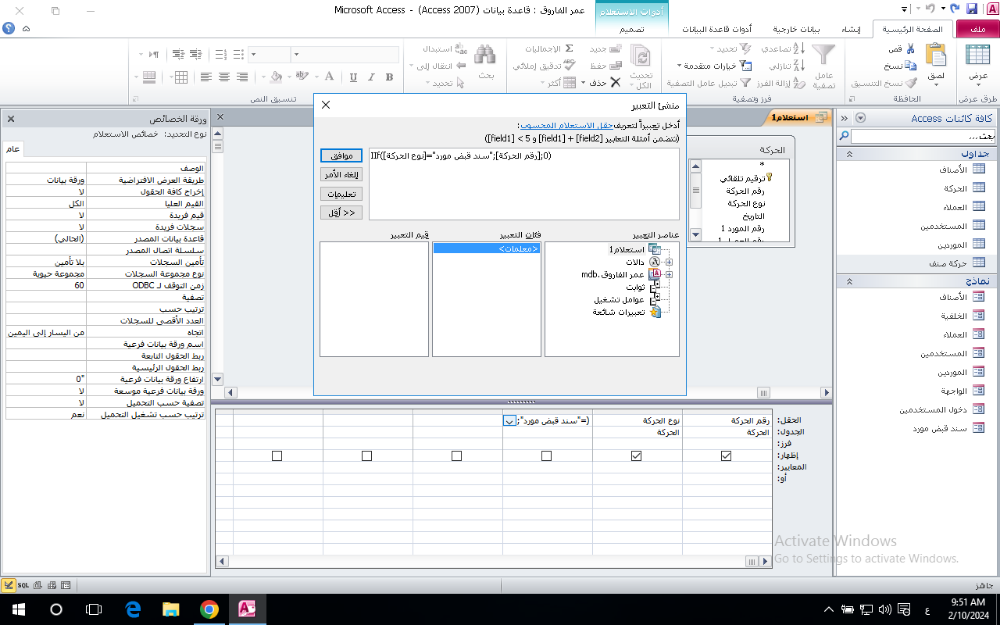Switch to تصميم design tab
The image size is (1000, 625).
pos(631,29)
